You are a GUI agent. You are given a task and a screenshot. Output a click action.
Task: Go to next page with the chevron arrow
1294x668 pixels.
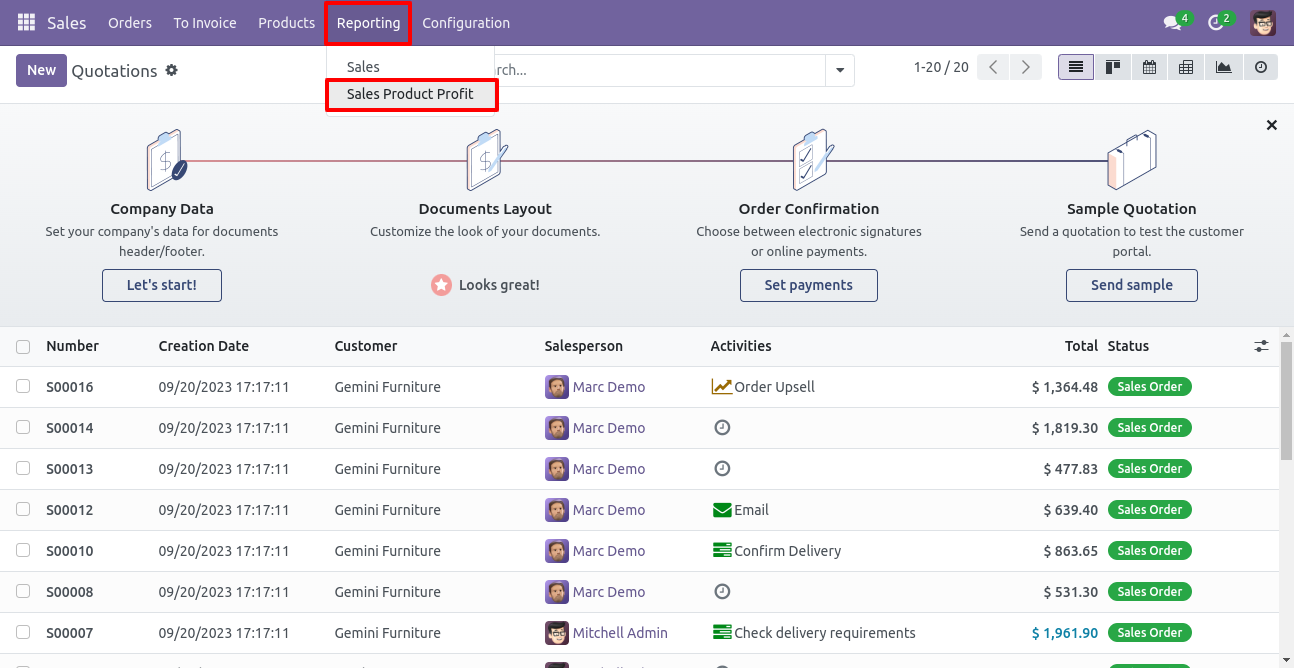click(1025, 67)
